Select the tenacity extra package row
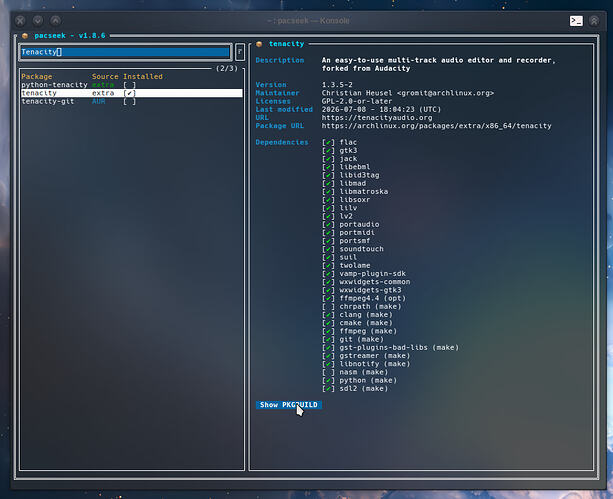Image resolution: width=613 pixels, height=499 pixels. point(132,93)
